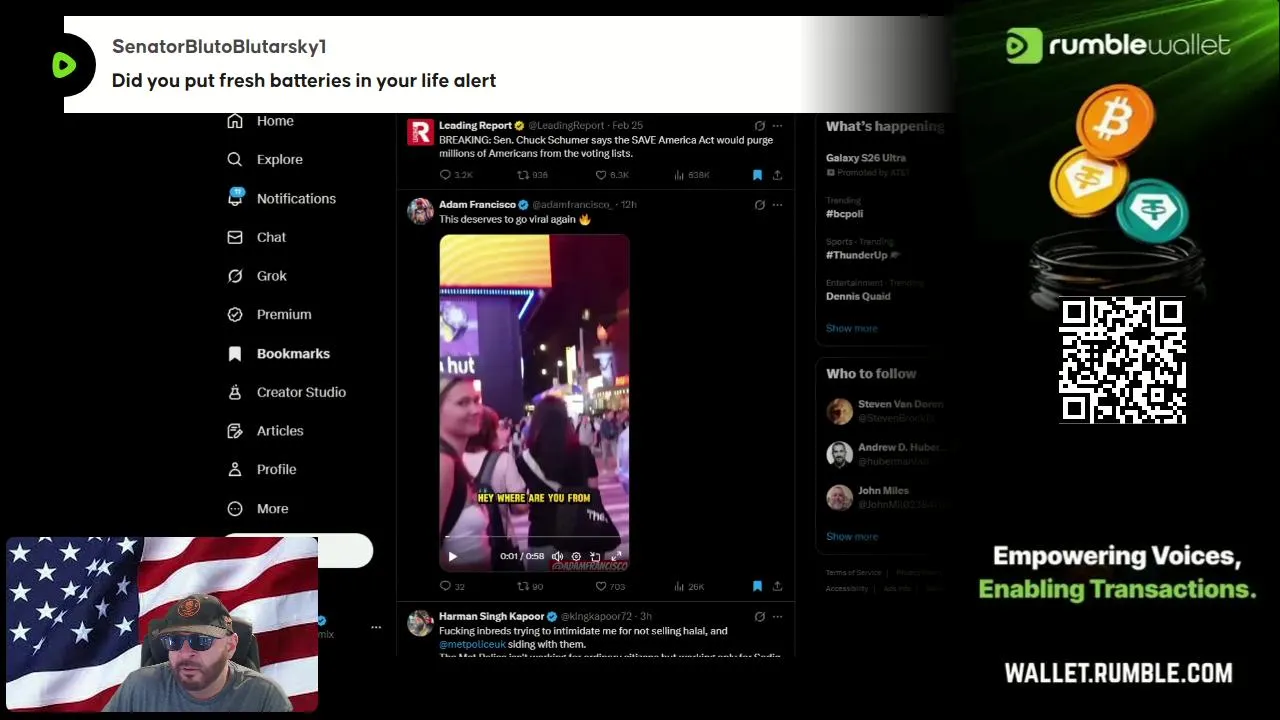
Task: Share the Adam Francisco post
Action: click(777, 586)
